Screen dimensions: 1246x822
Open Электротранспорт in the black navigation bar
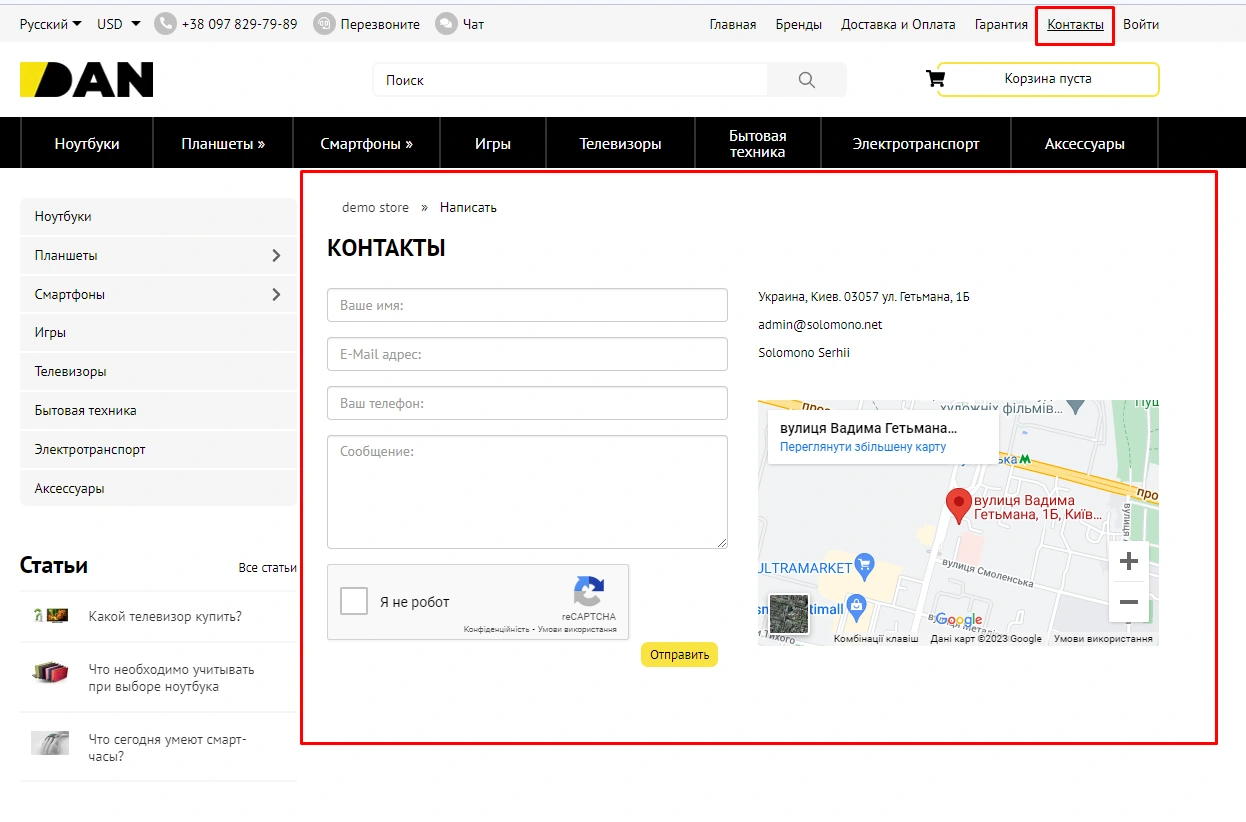[x=915, y=144]
